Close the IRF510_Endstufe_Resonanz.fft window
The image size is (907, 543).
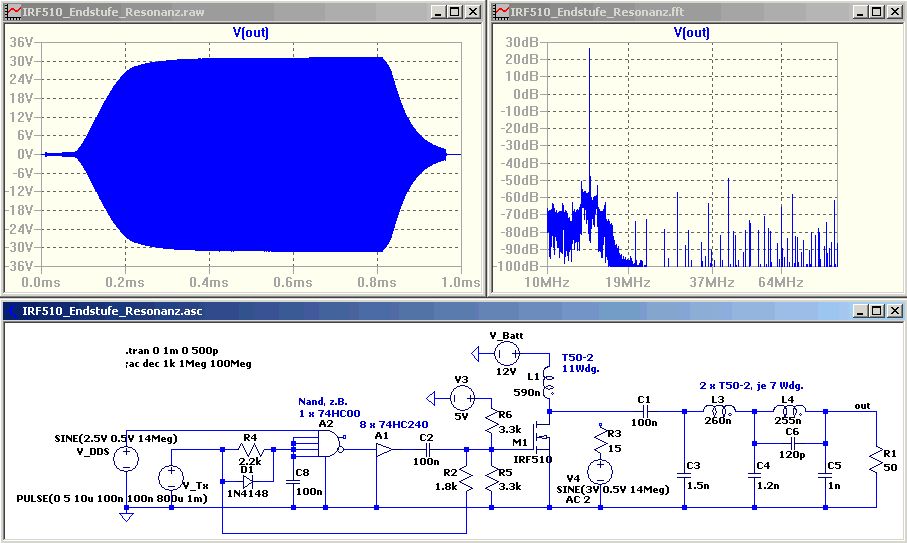pos(894,12)
